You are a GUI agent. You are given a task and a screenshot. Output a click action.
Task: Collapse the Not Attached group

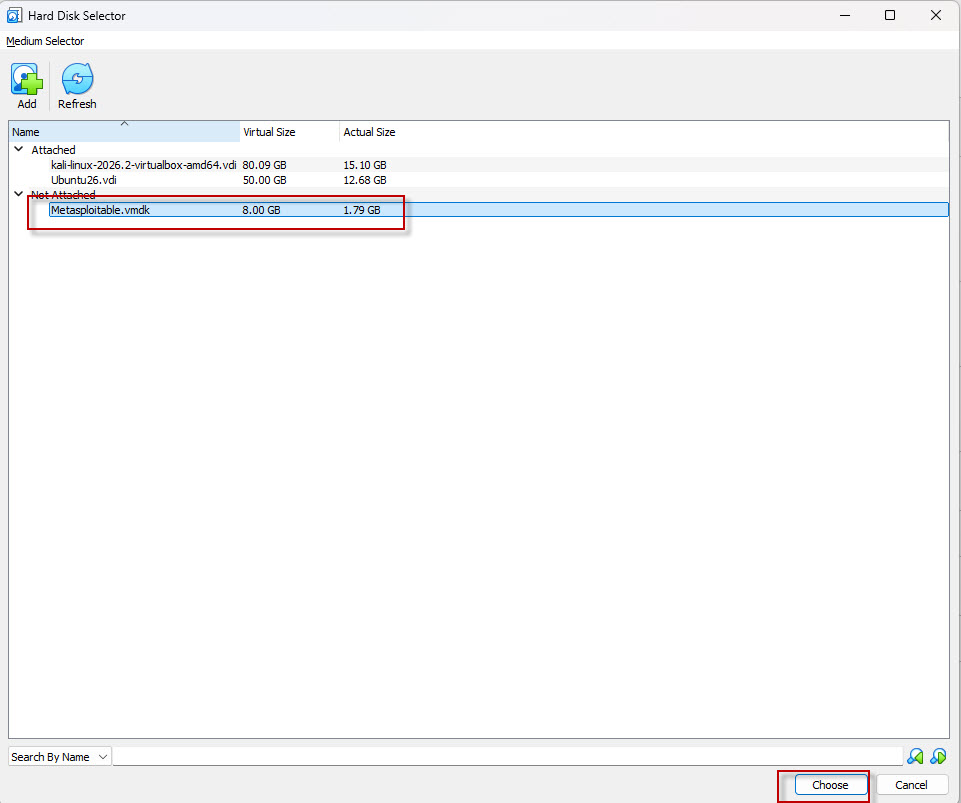18,194
